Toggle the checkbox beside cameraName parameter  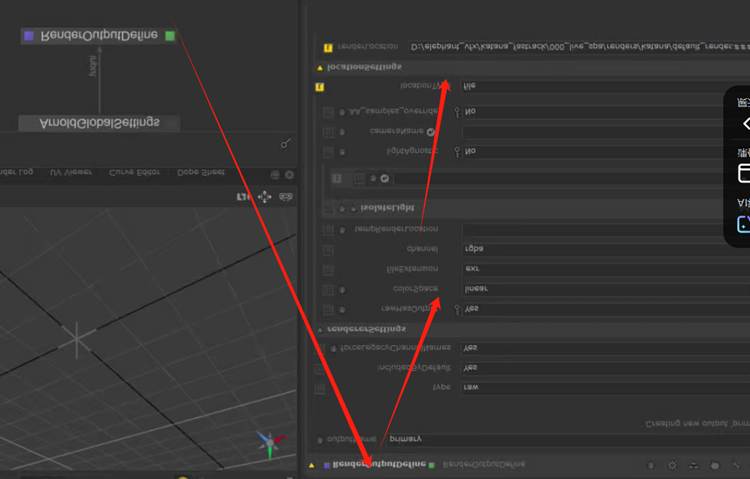(328, 132)
